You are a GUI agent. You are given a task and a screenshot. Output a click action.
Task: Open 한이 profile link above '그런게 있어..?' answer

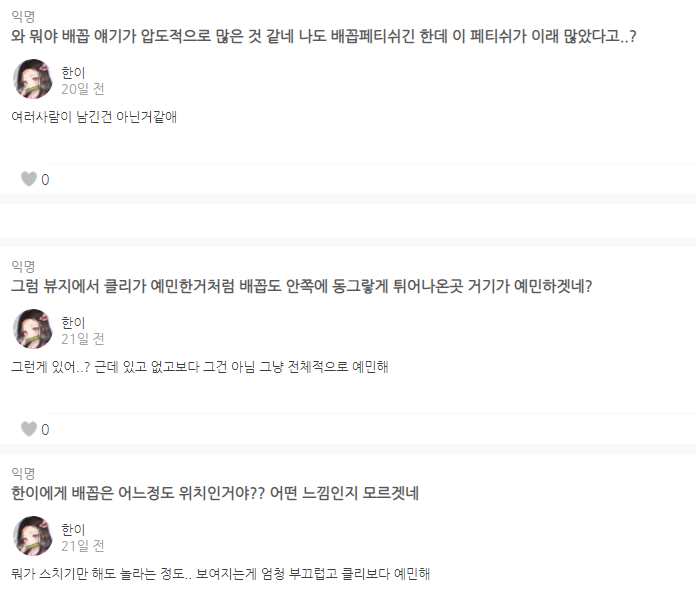(74, 321)
